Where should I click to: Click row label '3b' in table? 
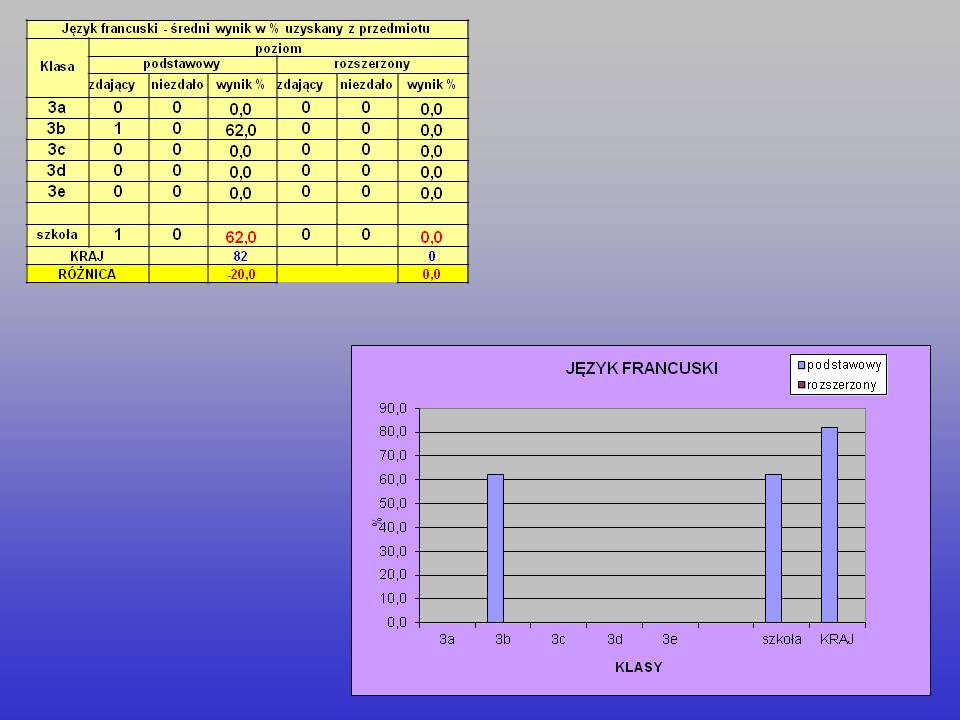coord(56,129)
